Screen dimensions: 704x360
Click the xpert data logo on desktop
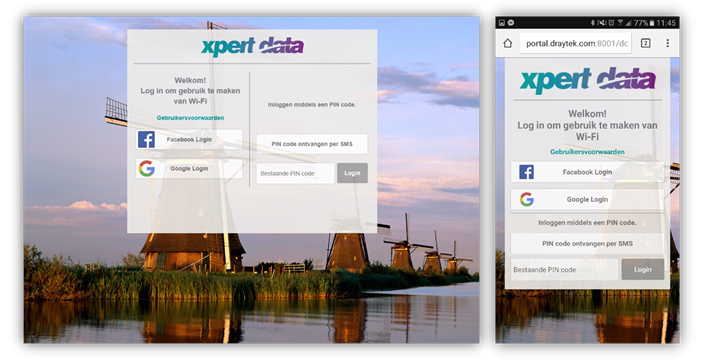253,46
